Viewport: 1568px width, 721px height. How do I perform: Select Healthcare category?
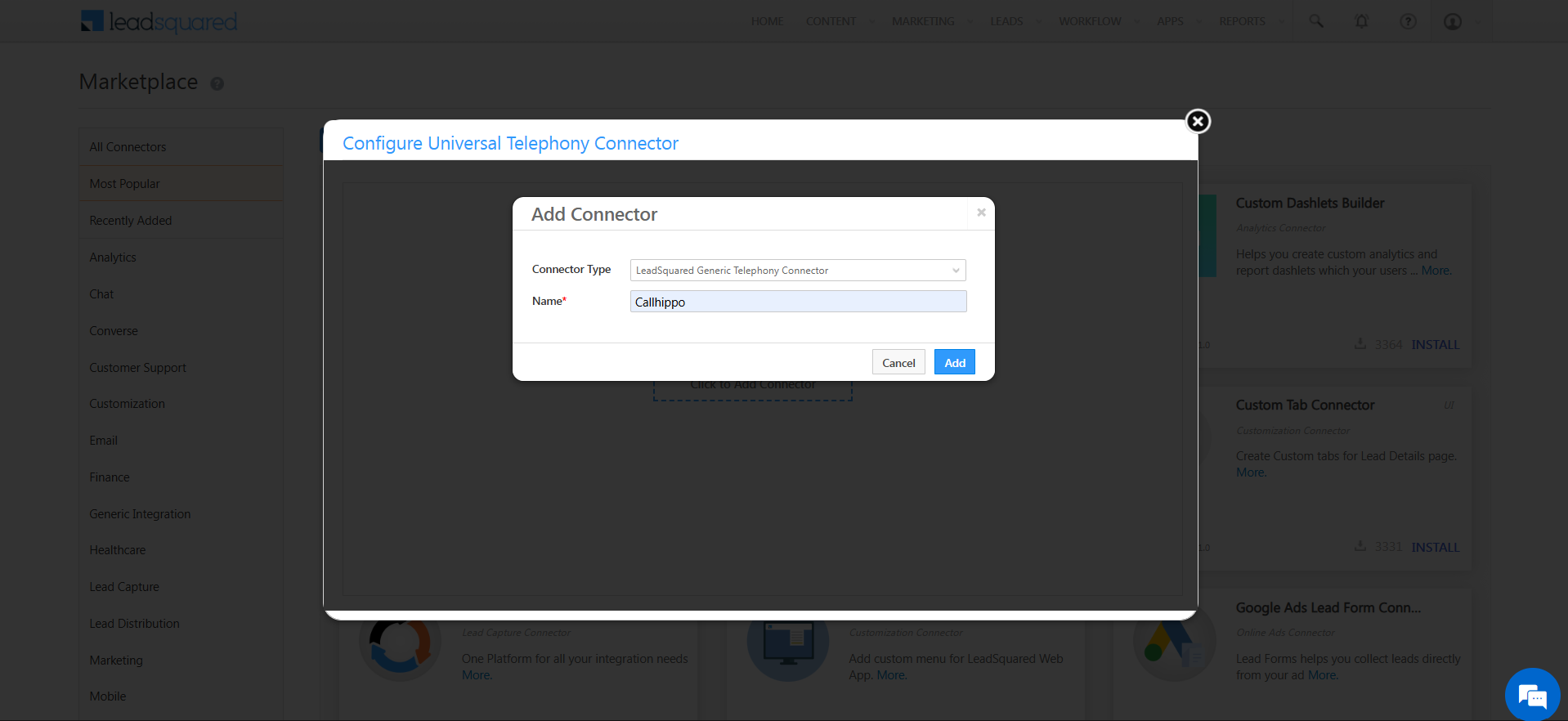(x=181, y=550)
